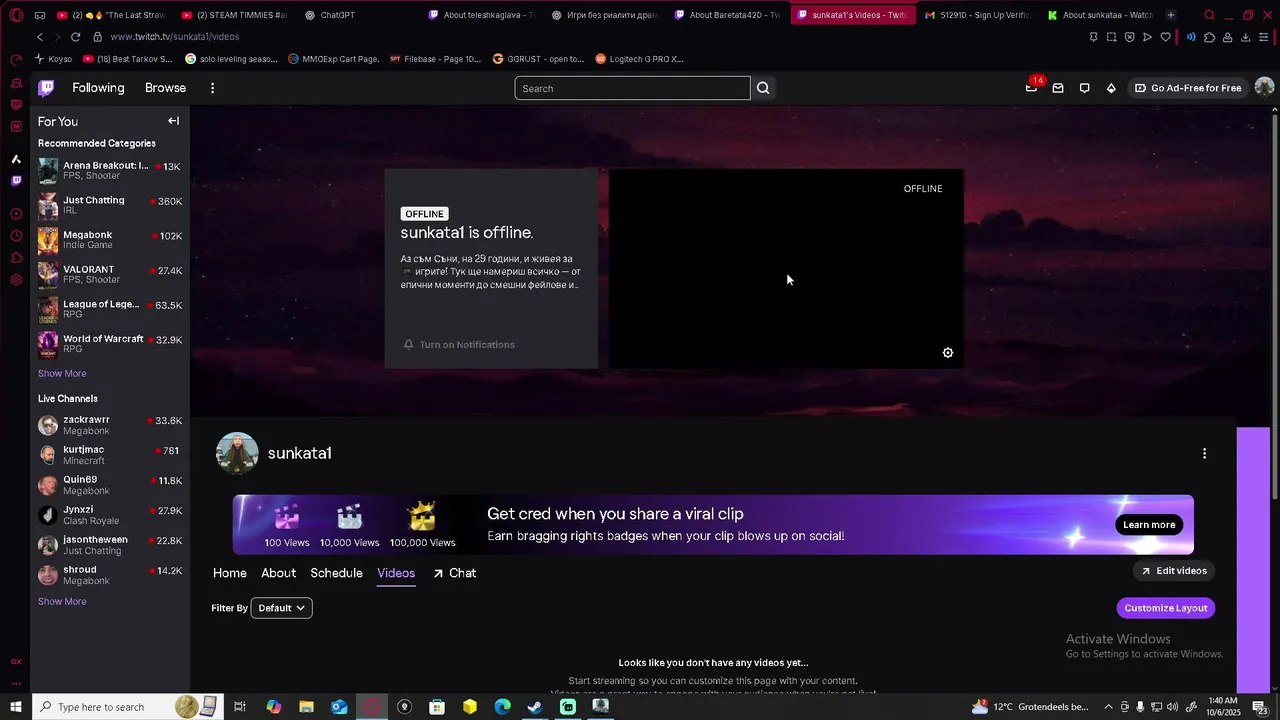This screenshot has height=720, width=1280.
Task: Open the Megabonk category in recommendations
Action: (x=110, y=240)
